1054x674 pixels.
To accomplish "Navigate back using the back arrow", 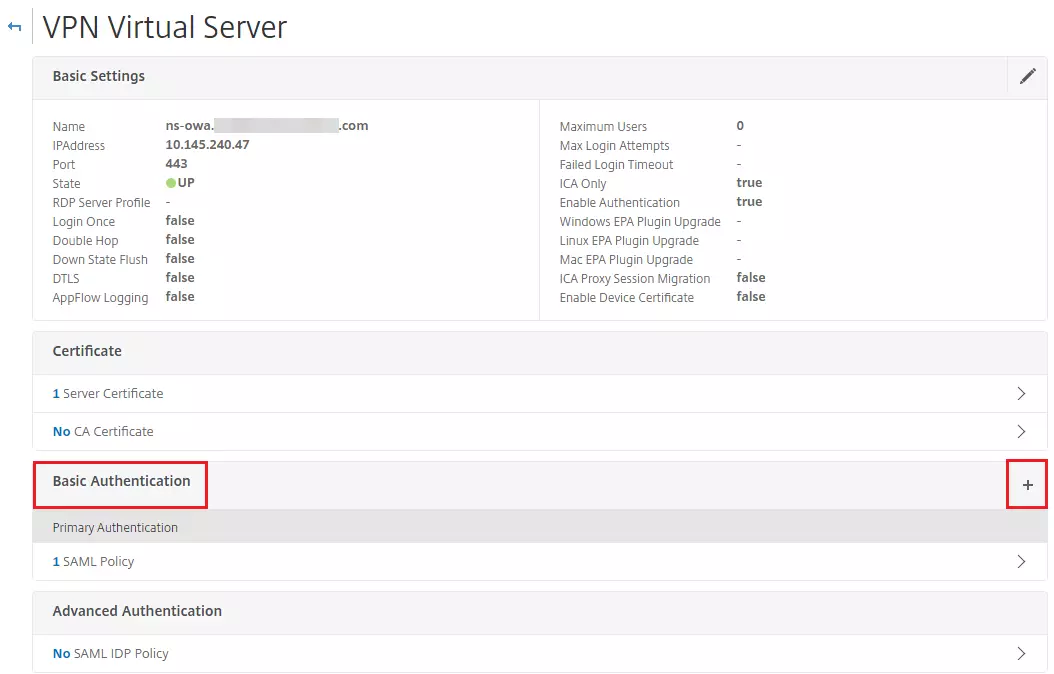I will coord(14,27).
